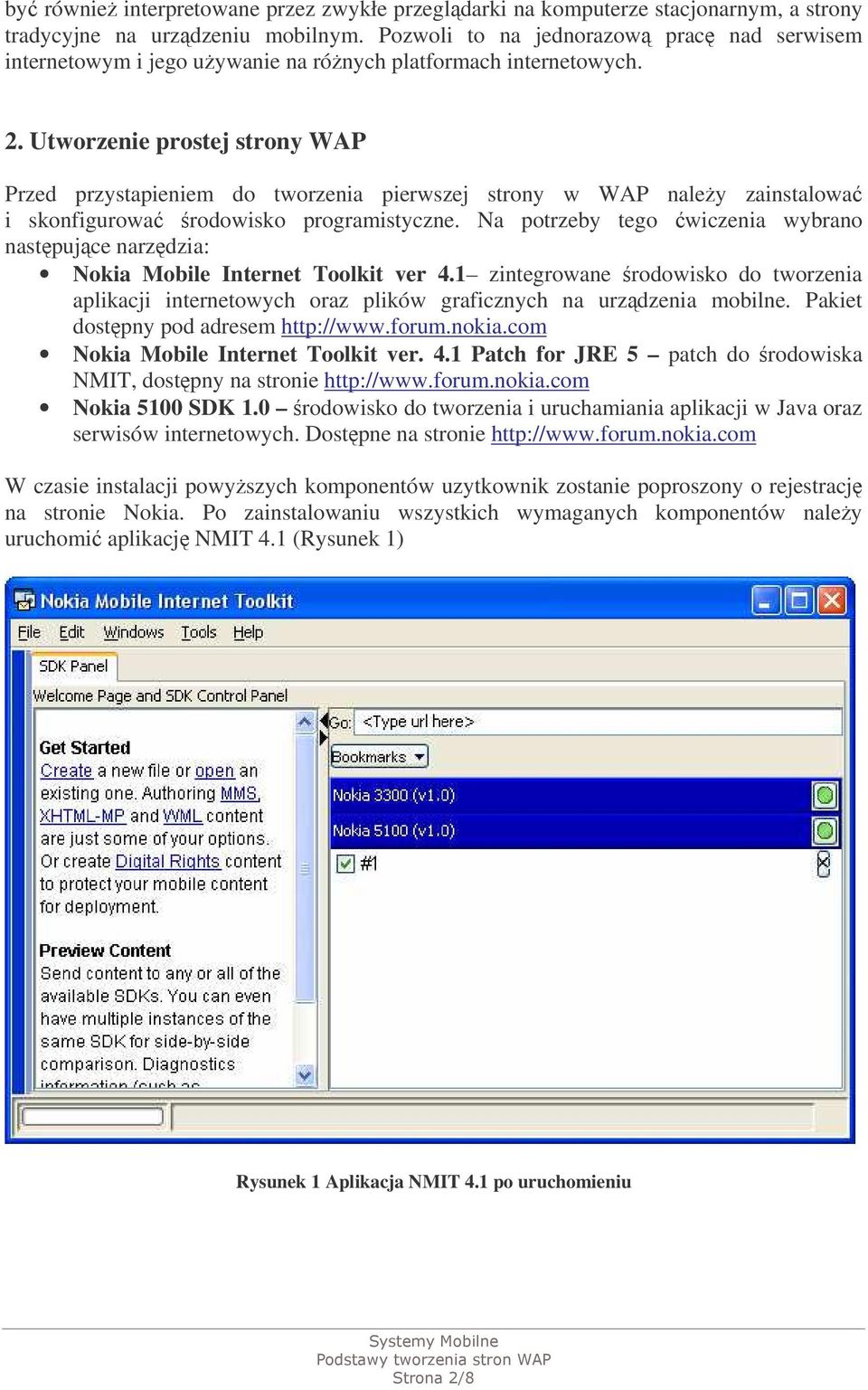This screenshot has width=868, height=1390.
Task: Click the welcome page scroll up arrow
Action: click(305, 721)
